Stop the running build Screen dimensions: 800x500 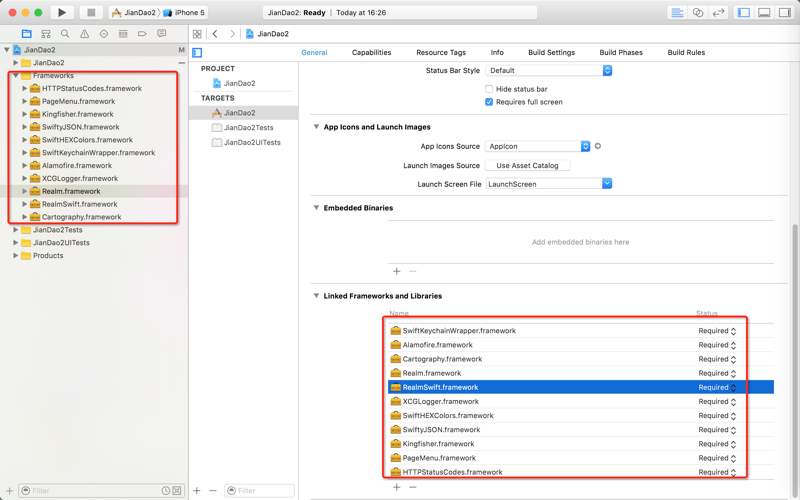[91, 12]
